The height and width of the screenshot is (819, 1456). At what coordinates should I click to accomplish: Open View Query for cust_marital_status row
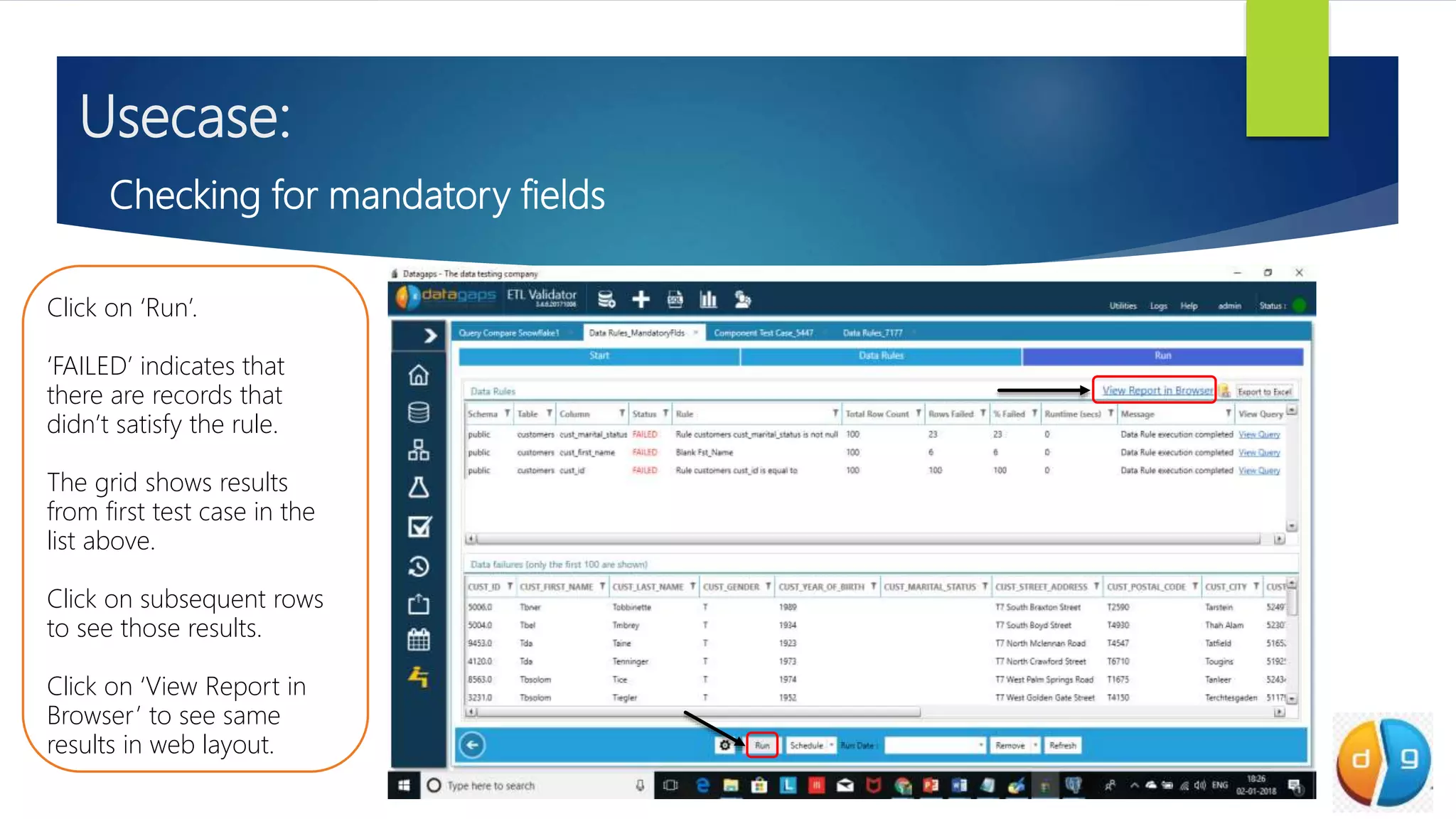pos(1259,434)
